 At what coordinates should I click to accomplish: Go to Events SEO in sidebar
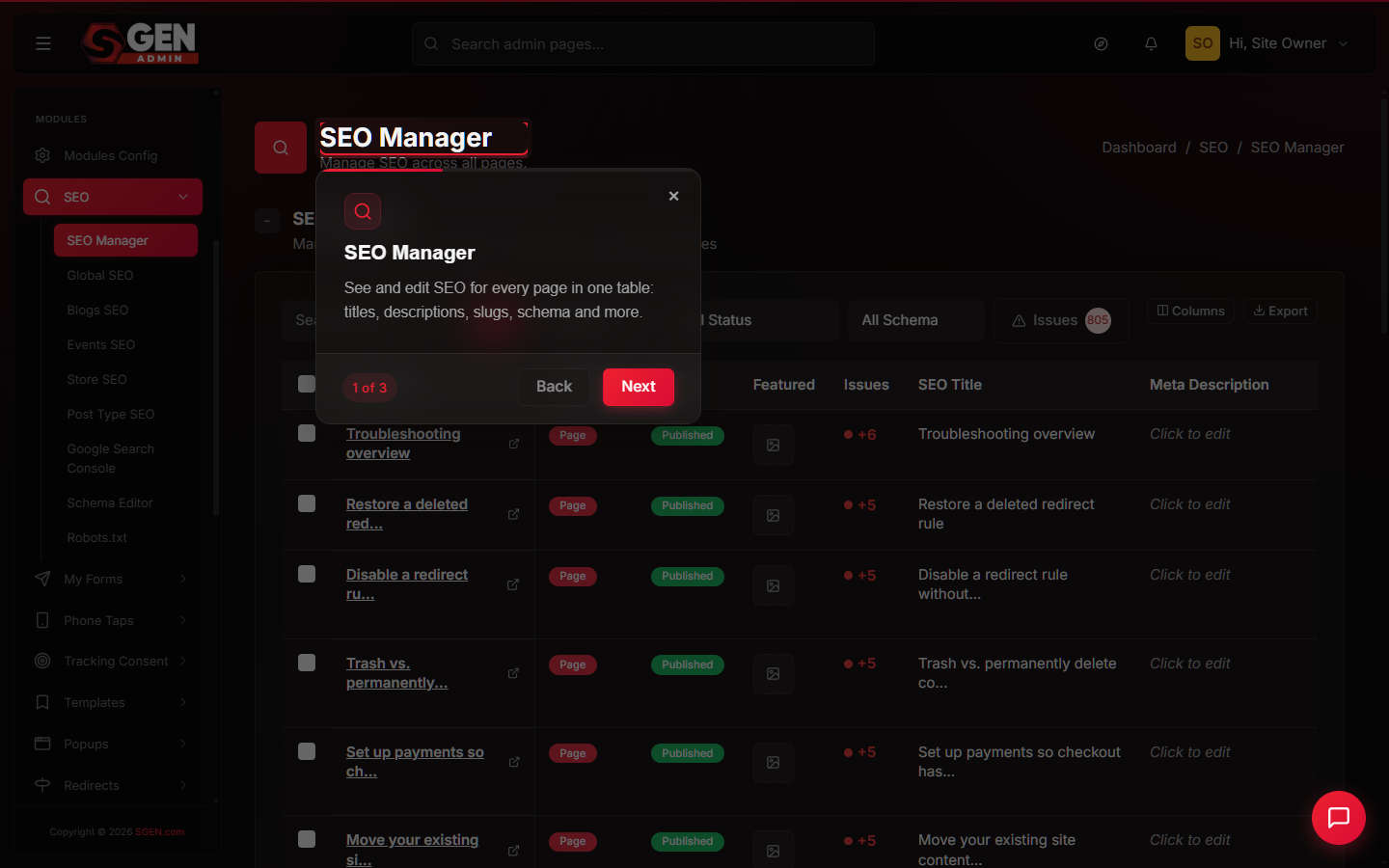tap(101, 344)
